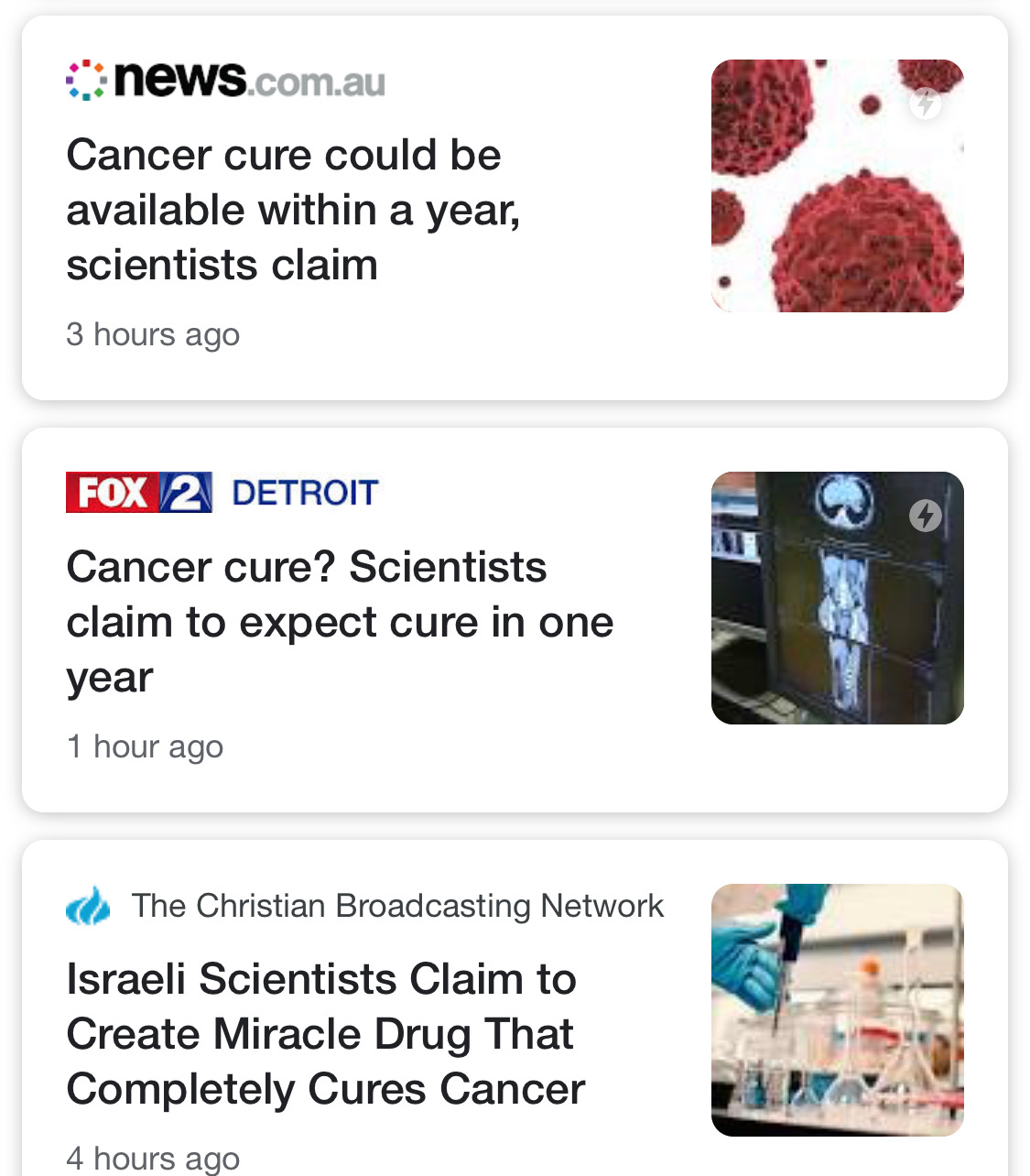Click the '1 hour ago' timestamp
Screen dimensions: 1030x1176
[145, 746]
